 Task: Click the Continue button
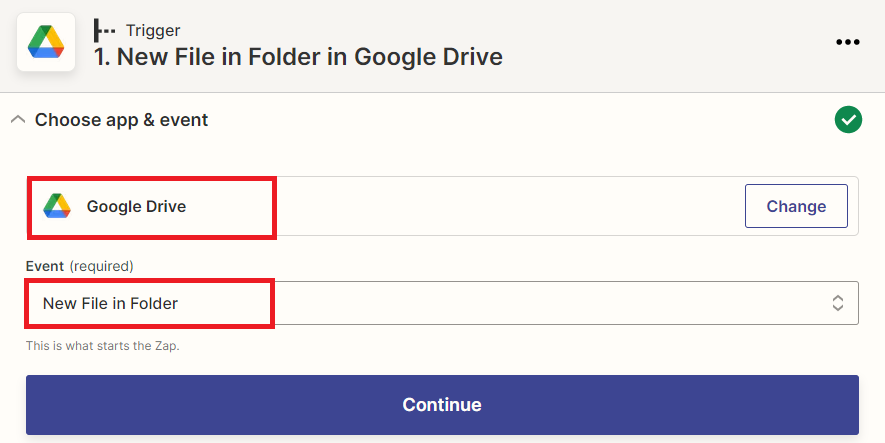point(442,405)
